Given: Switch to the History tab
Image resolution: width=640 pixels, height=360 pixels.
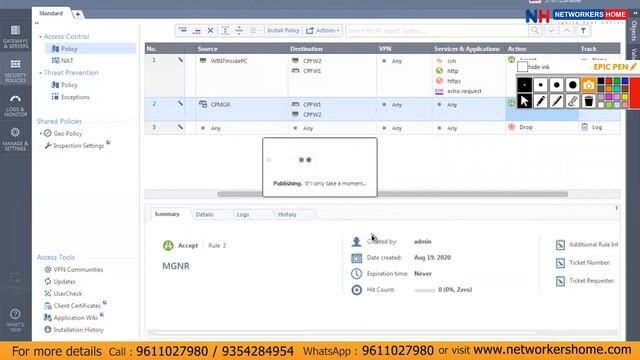Looking at the screenshot, I should pos(287,214).
